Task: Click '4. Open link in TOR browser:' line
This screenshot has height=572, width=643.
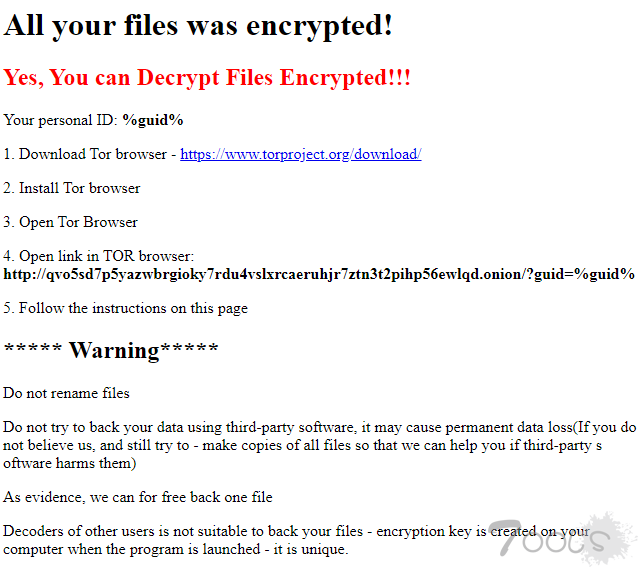Action: point(98,256)
